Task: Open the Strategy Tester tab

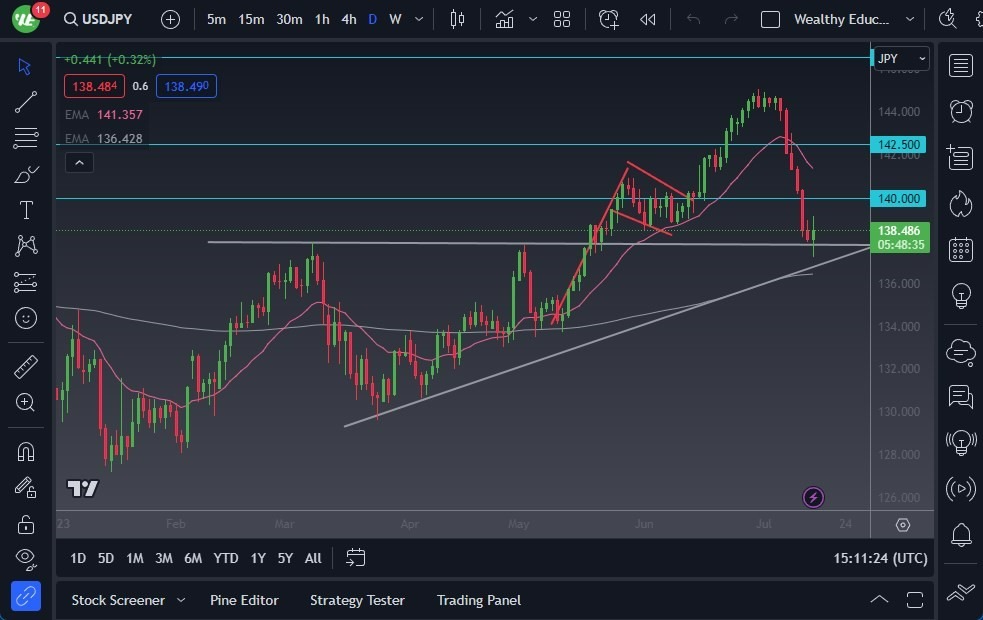Action: (357, 600)
